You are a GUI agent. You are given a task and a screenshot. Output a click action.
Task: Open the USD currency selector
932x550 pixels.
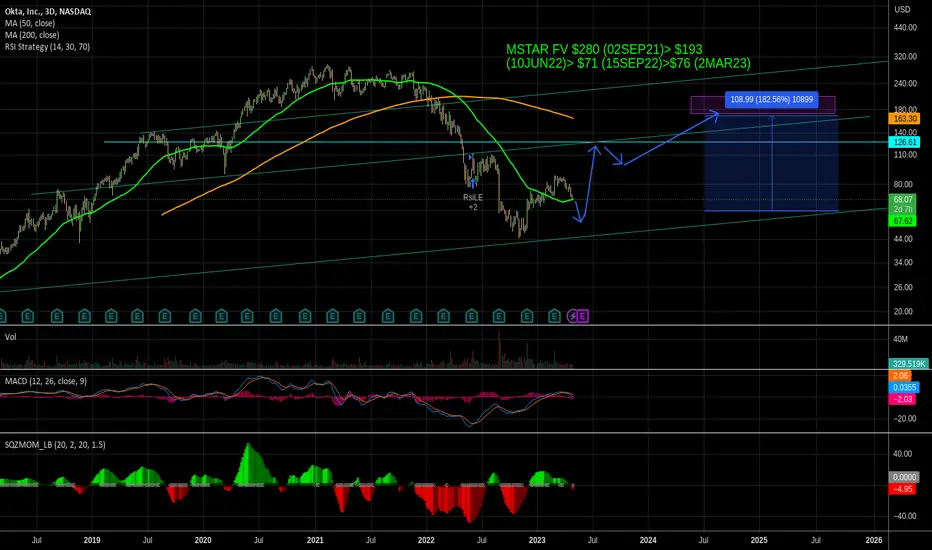tap(902, 10)
